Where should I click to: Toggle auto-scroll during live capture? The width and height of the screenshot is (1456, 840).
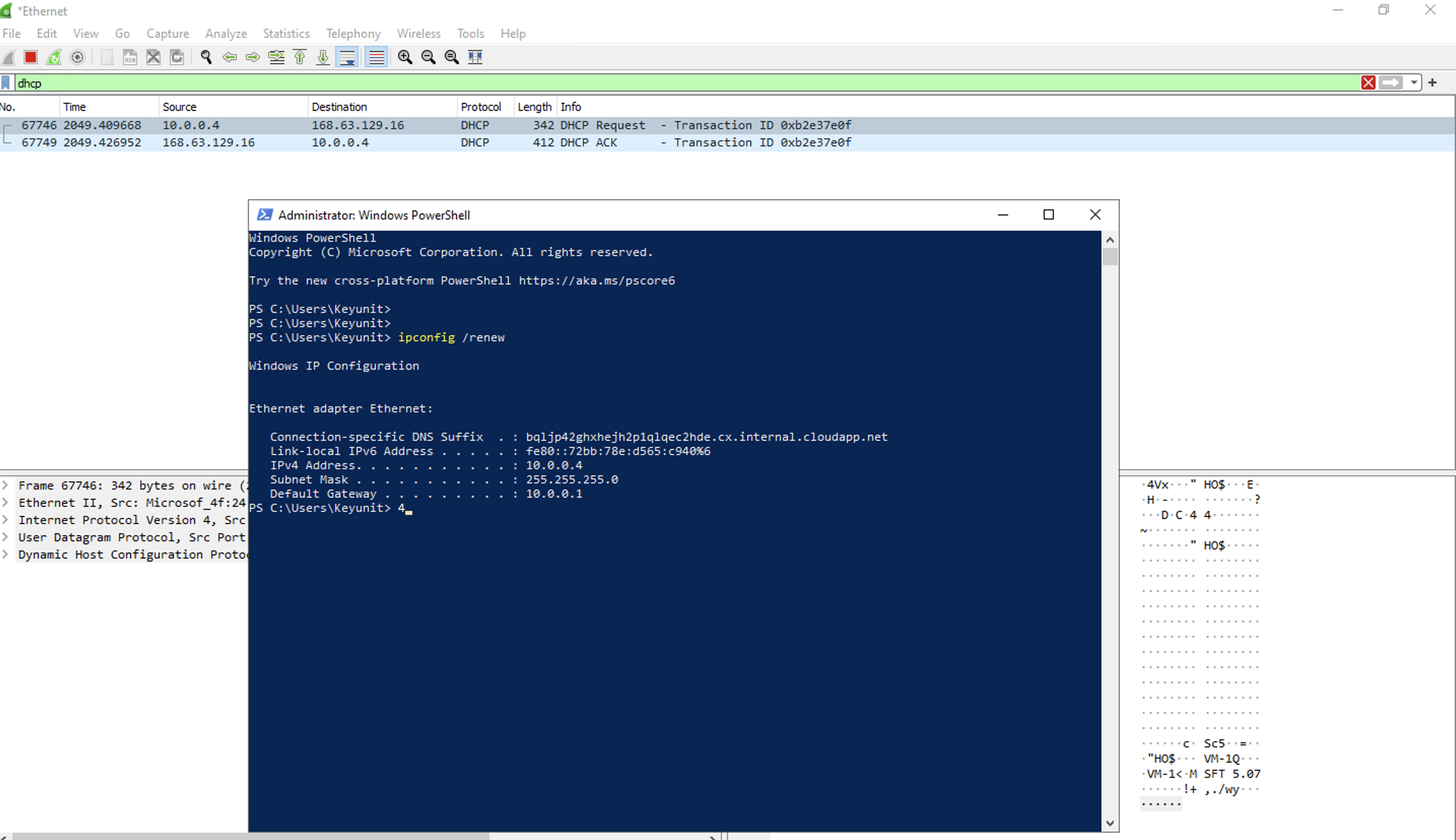pos(347,57)
